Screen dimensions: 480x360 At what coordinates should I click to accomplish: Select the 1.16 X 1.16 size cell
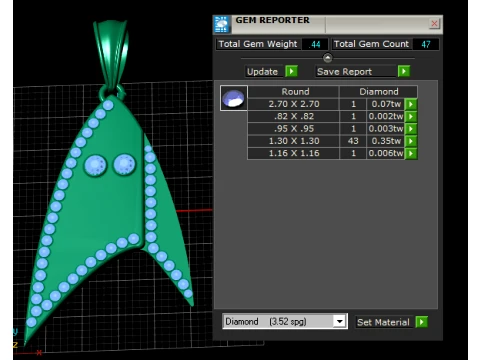(293, 153)
